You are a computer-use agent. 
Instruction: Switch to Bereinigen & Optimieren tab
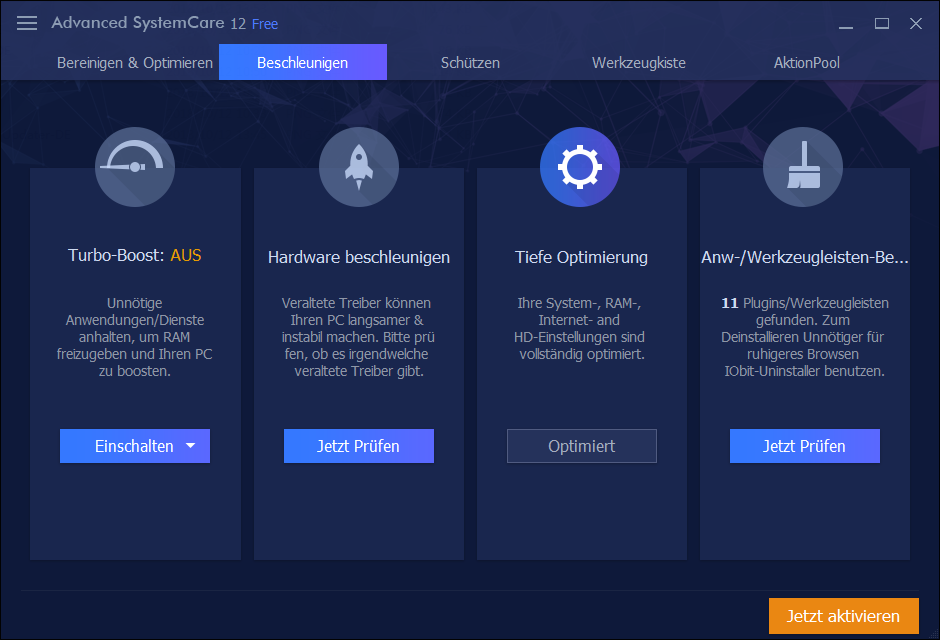click(x=135, y=63)
